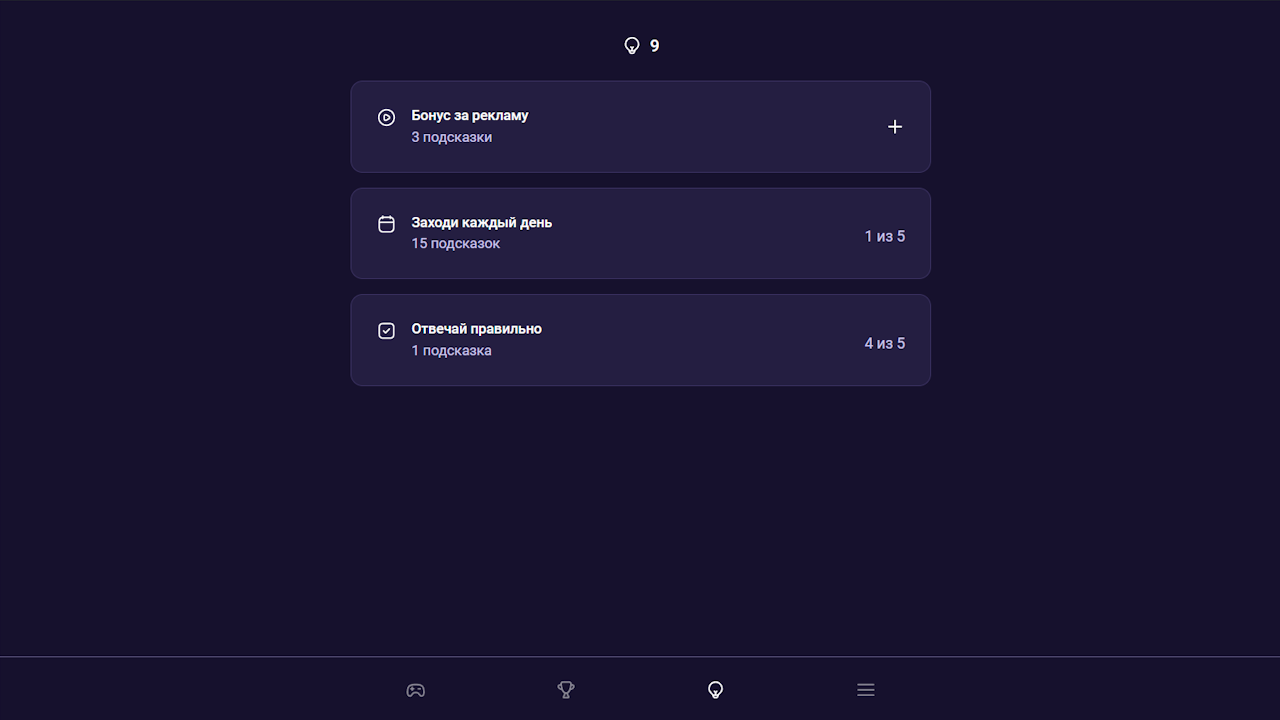Open the 'Отвечай правильно' task card
Screen dimensions: 1280x720
640,340
